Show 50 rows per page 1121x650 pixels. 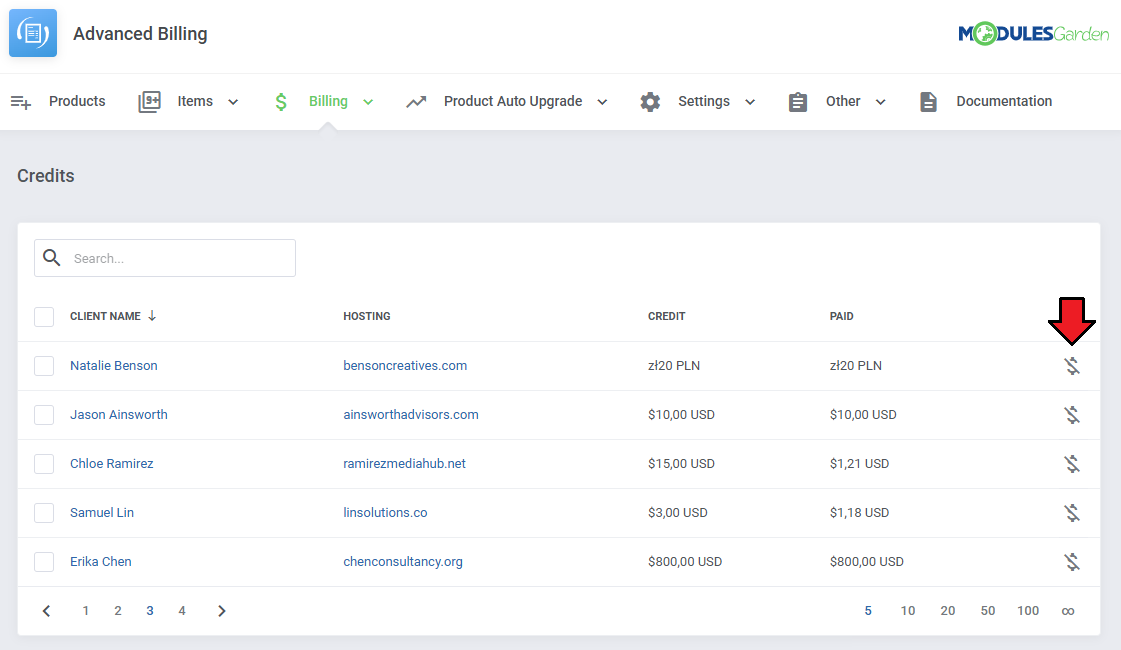click(988, 611)
